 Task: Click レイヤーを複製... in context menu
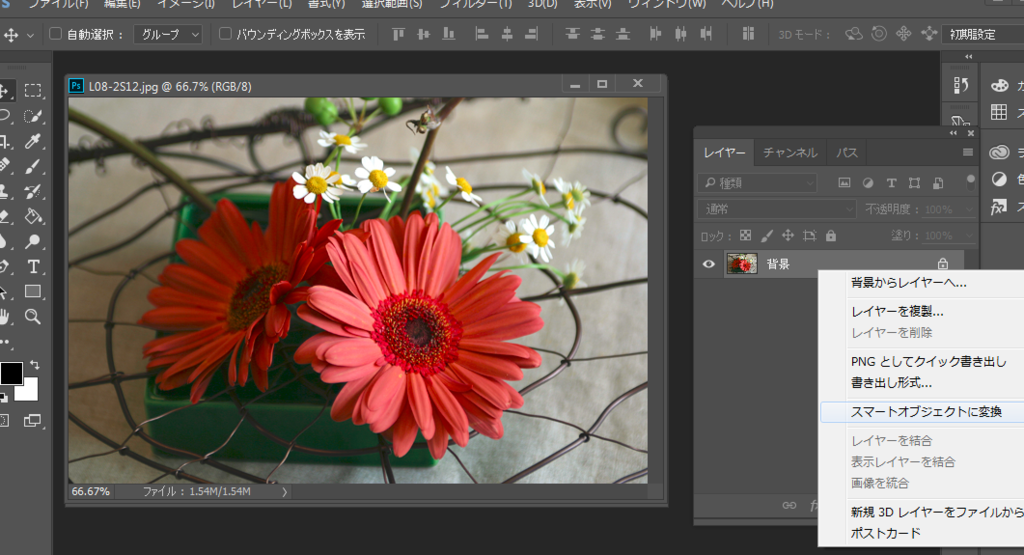point(897,311)
